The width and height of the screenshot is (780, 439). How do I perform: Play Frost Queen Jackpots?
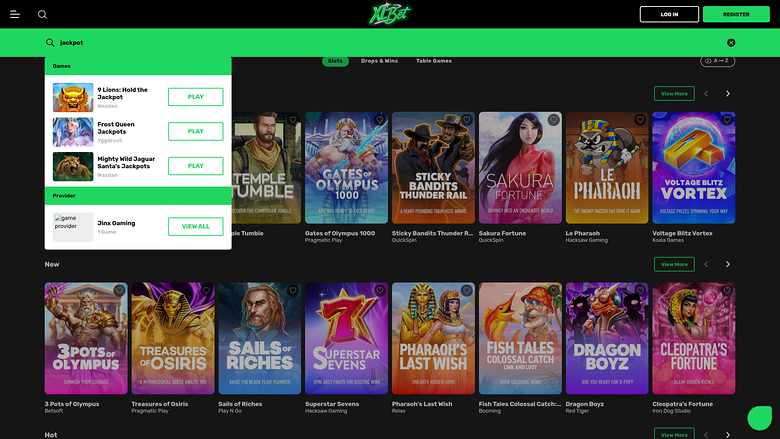coord(195,131)
